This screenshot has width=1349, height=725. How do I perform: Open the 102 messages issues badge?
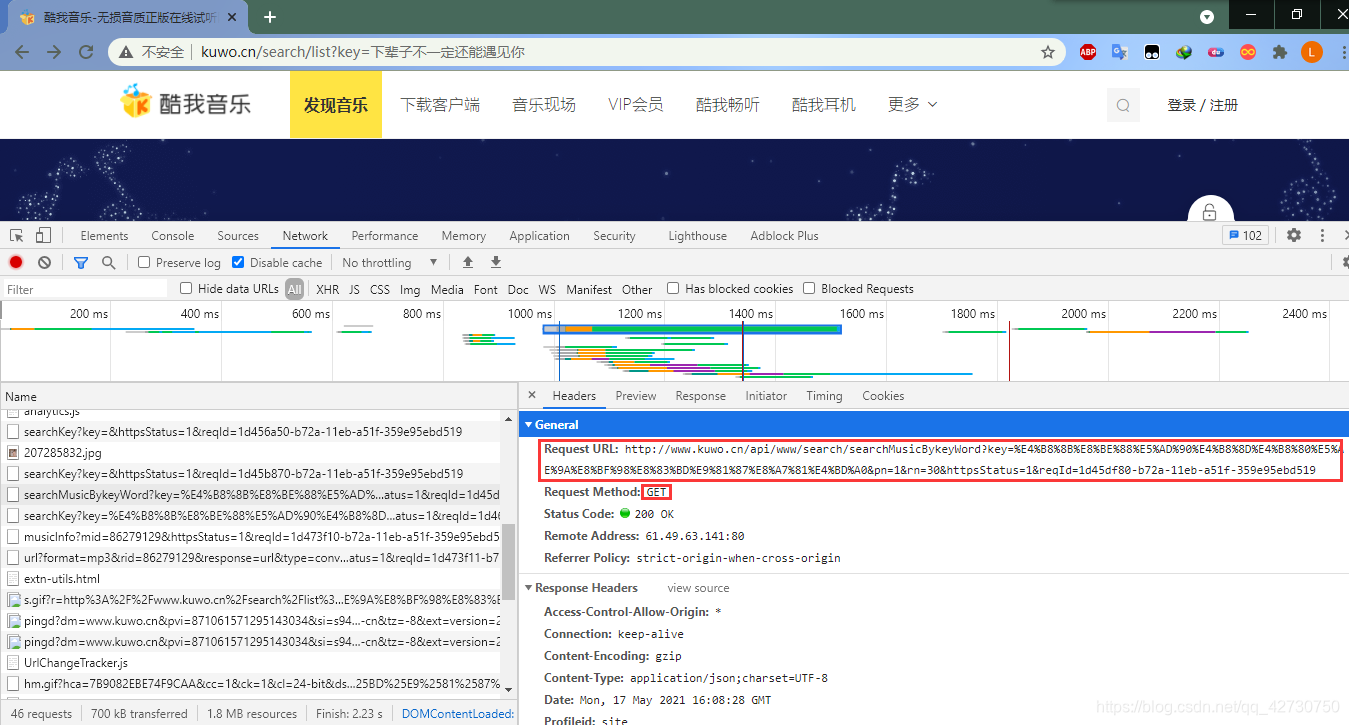pyautogui.click(x=1245, y=236)
